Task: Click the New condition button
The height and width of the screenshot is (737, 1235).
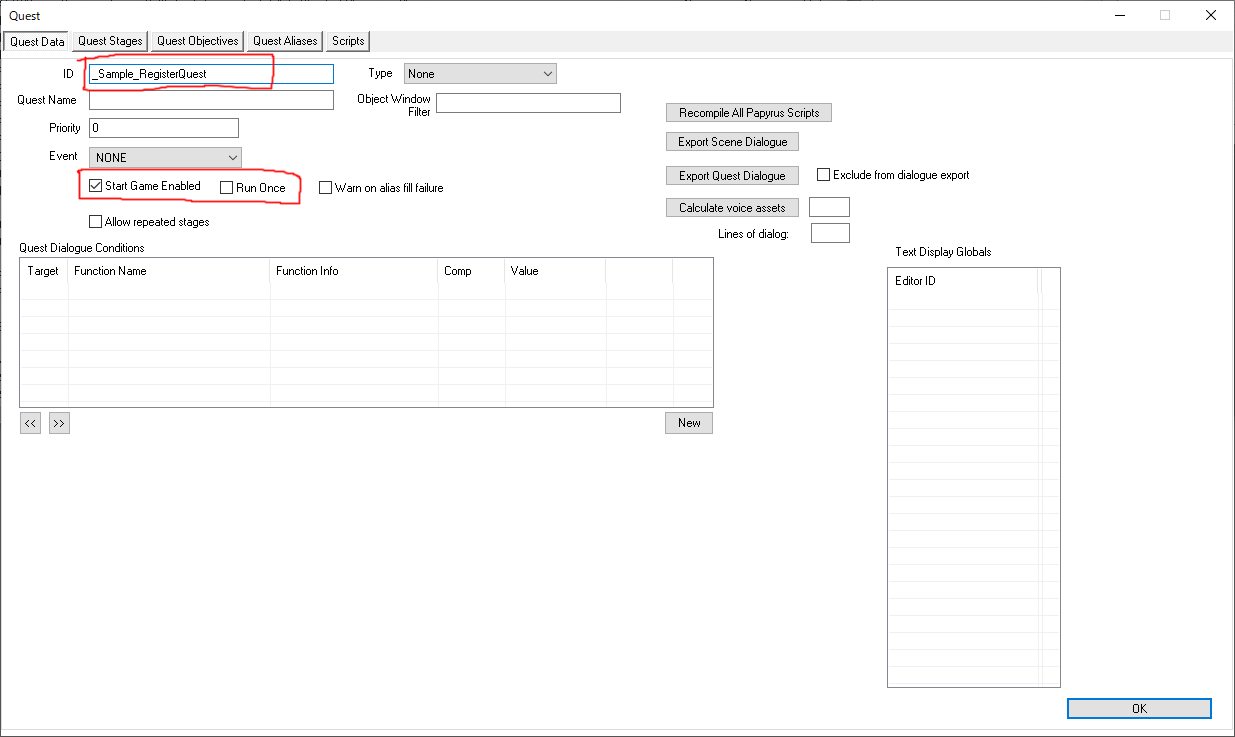Action: [689, 423]
